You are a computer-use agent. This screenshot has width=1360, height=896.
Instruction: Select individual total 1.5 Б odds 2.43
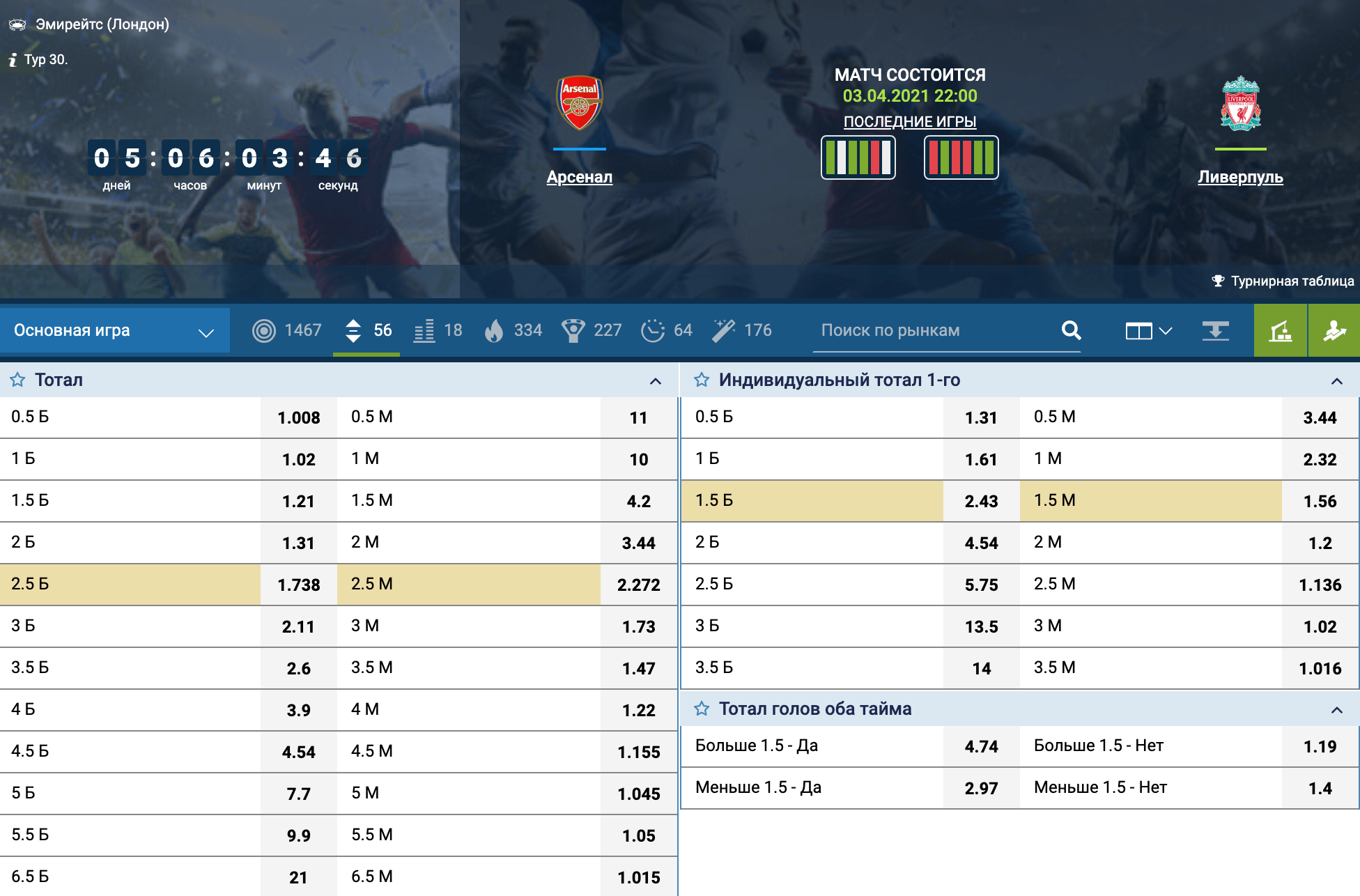(x=982, y=501)
